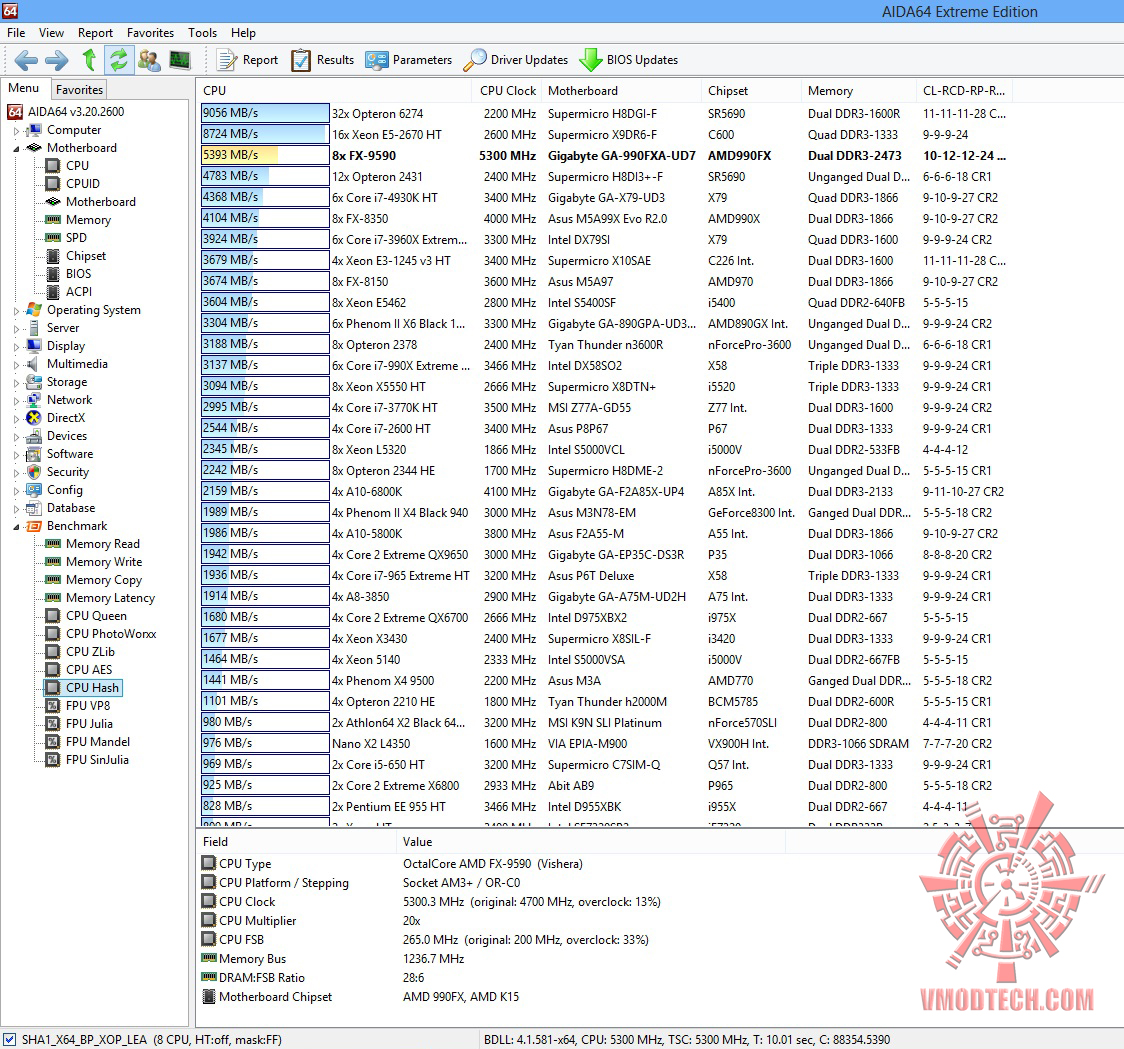The height and width of the screenshot is (1049, 1124).
Task: Open the Help menu
Action: click(x=243, y=33)
